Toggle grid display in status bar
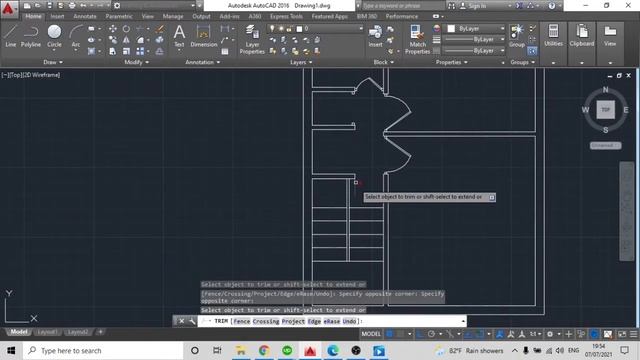This screenshot has width=640, height=360. click(389, 334)
